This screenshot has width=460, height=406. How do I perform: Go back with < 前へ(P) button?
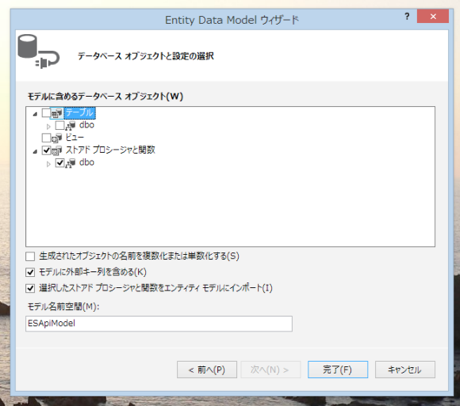tap(207, 370)
